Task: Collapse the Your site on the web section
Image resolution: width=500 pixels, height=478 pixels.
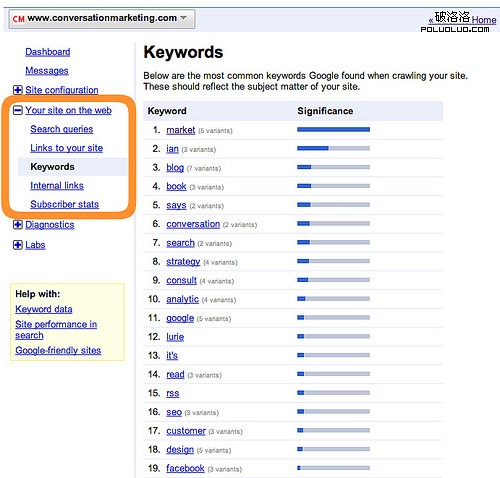Action: pyautogui.click(x=18, y=110)
